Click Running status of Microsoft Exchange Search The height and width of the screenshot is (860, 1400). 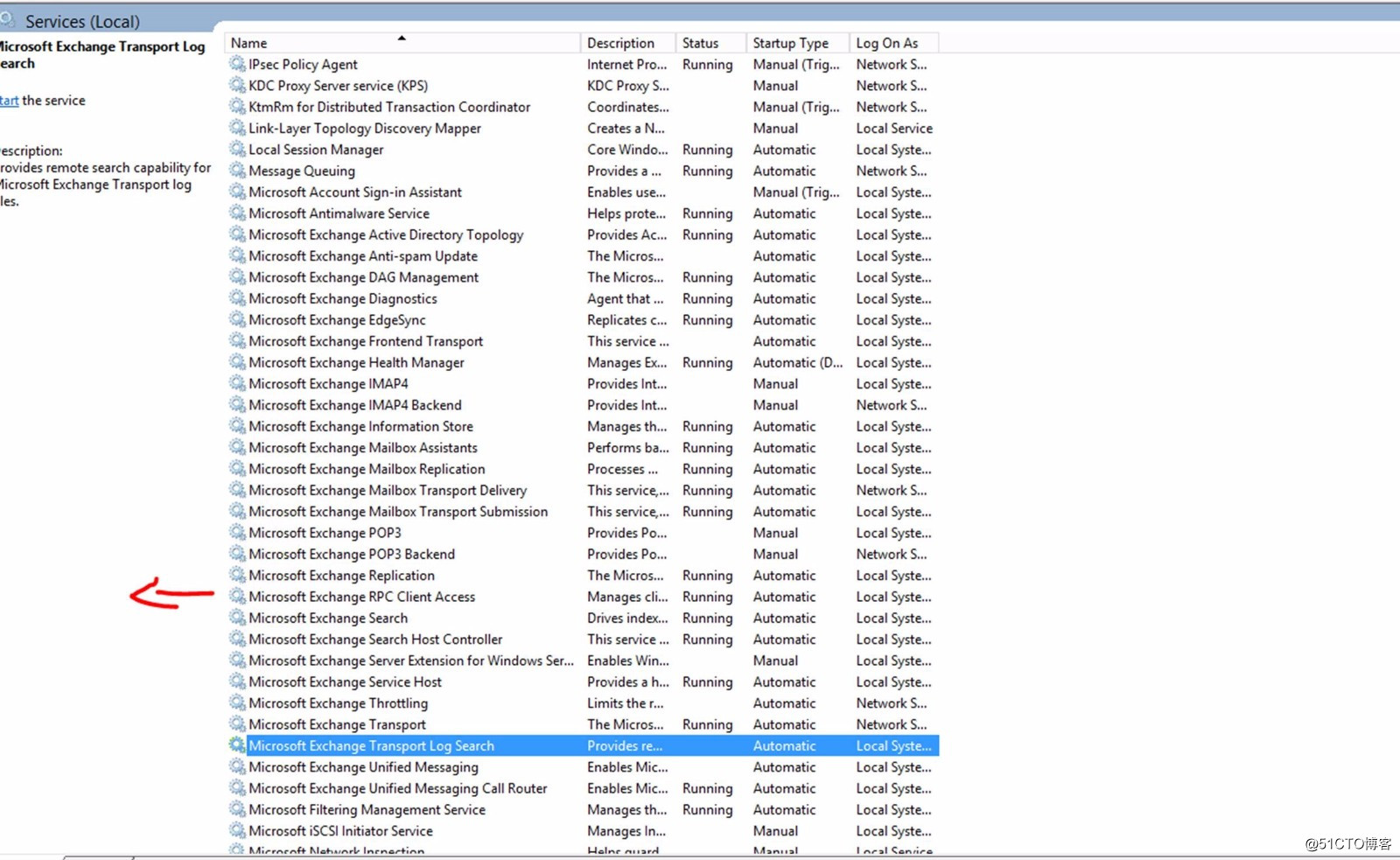[707, 618]
